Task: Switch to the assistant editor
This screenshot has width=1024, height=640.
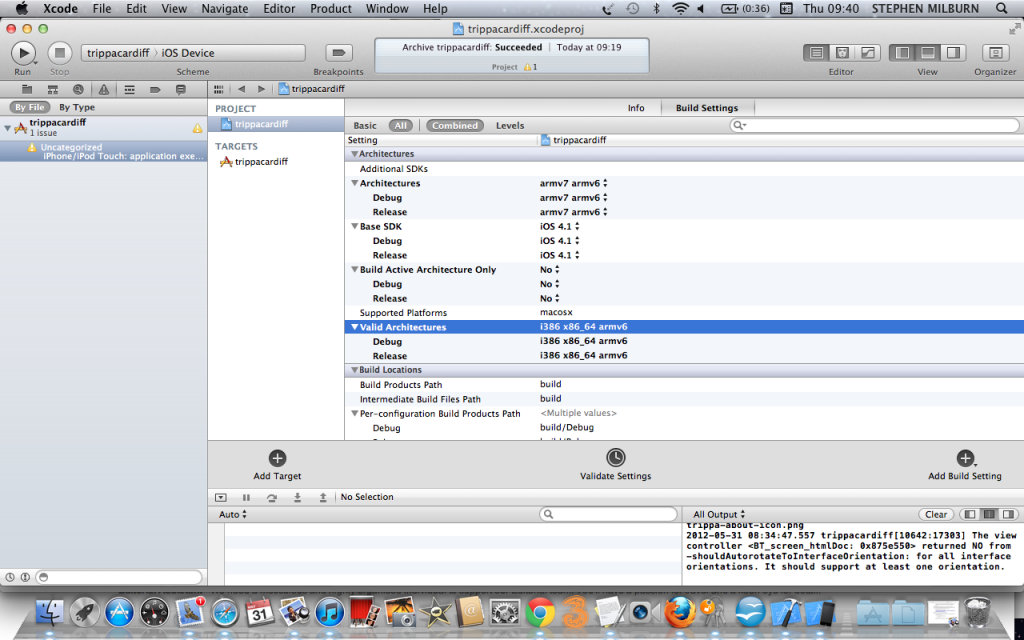Action: (x=842, y=53)
